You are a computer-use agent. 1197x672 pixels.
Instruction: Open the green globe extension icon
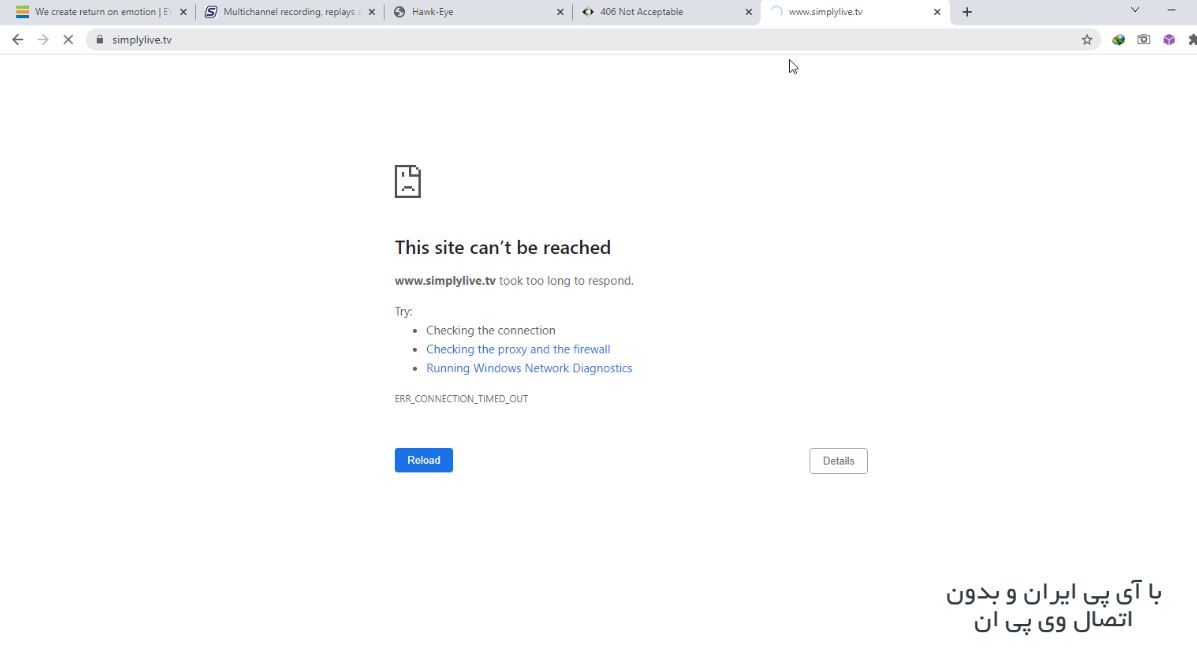pyautogui.click(x=1118, y=40)
